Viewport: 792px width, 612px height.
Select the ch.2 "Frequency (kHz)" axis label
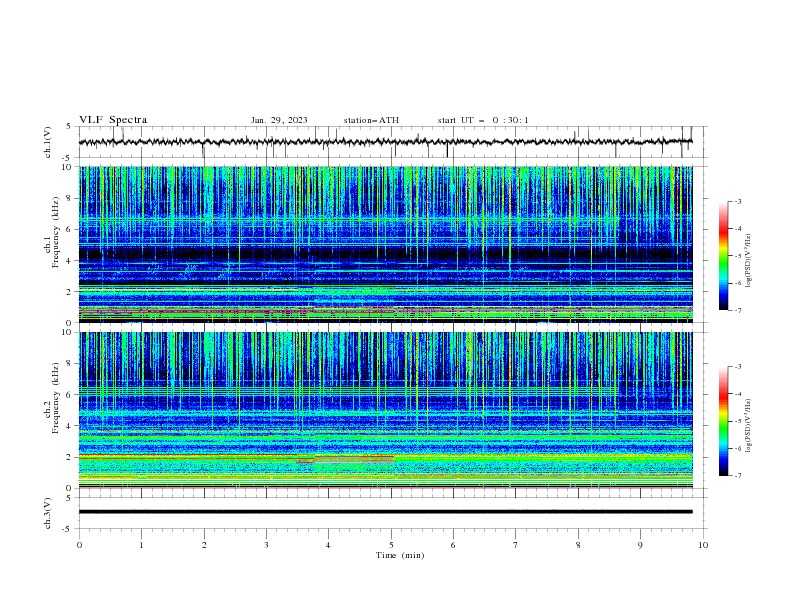(56, 397)
